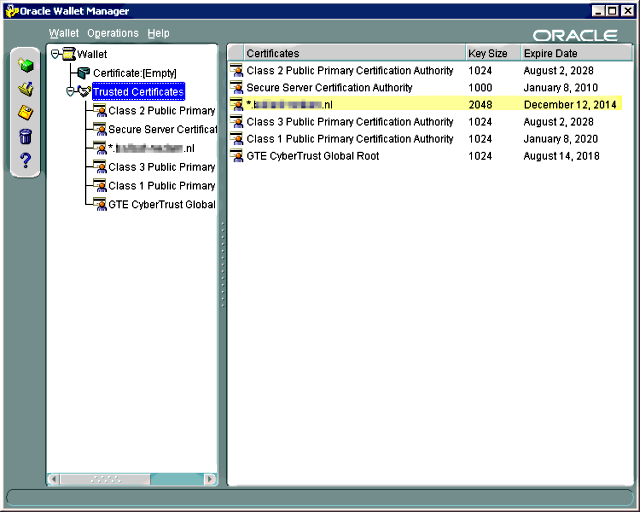Select Class 2 Public Primary in the tree
Image resolution: width=640 pixels, height=512 pixels.
[162, 111]
